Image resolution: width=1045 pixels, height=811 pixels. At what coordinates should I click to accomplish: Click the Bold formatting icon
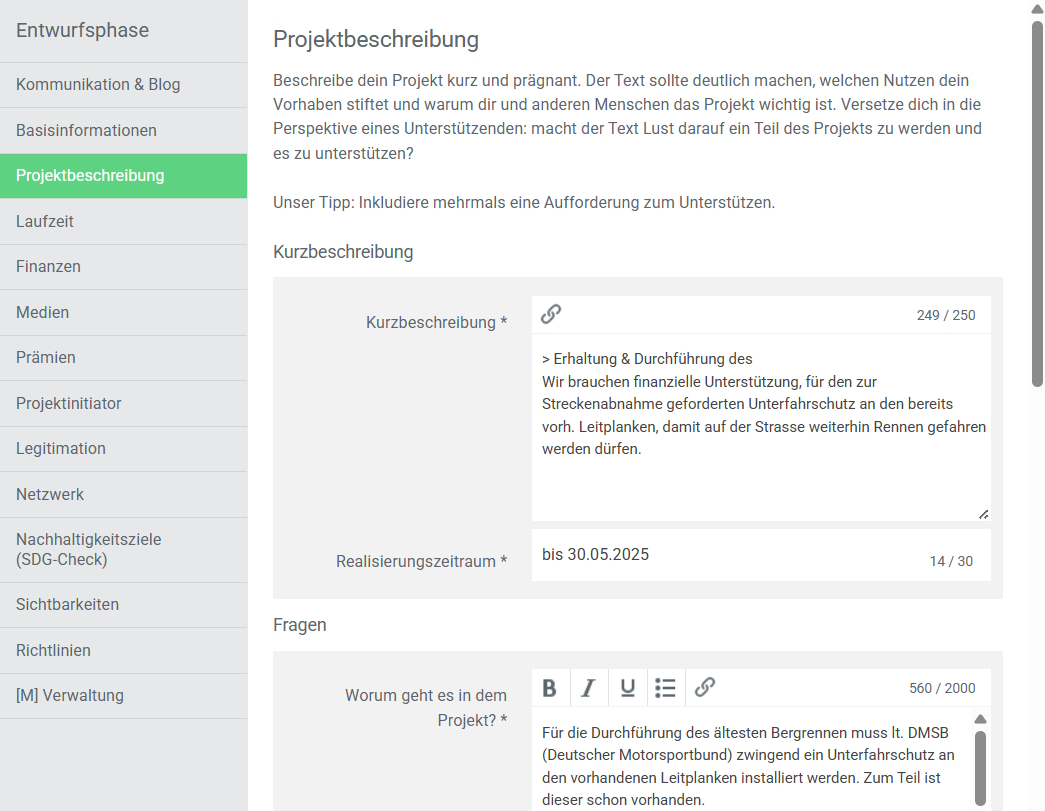click(550, 688)
